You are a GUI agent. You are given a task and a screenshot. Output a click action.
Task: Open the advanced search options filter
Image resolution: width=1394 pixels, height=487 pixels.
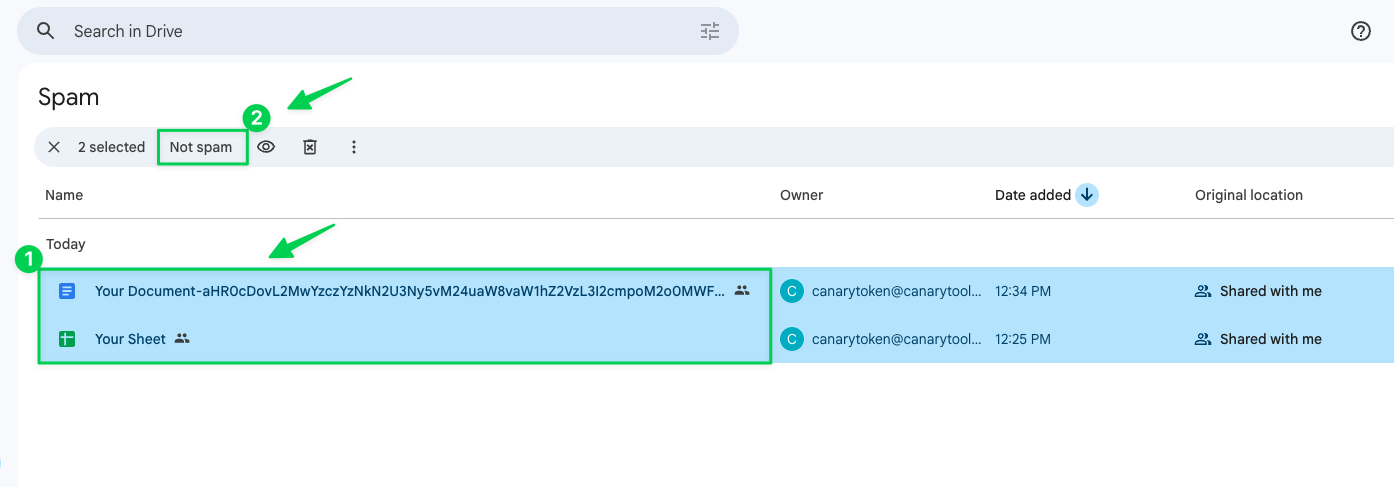(709, 31)
